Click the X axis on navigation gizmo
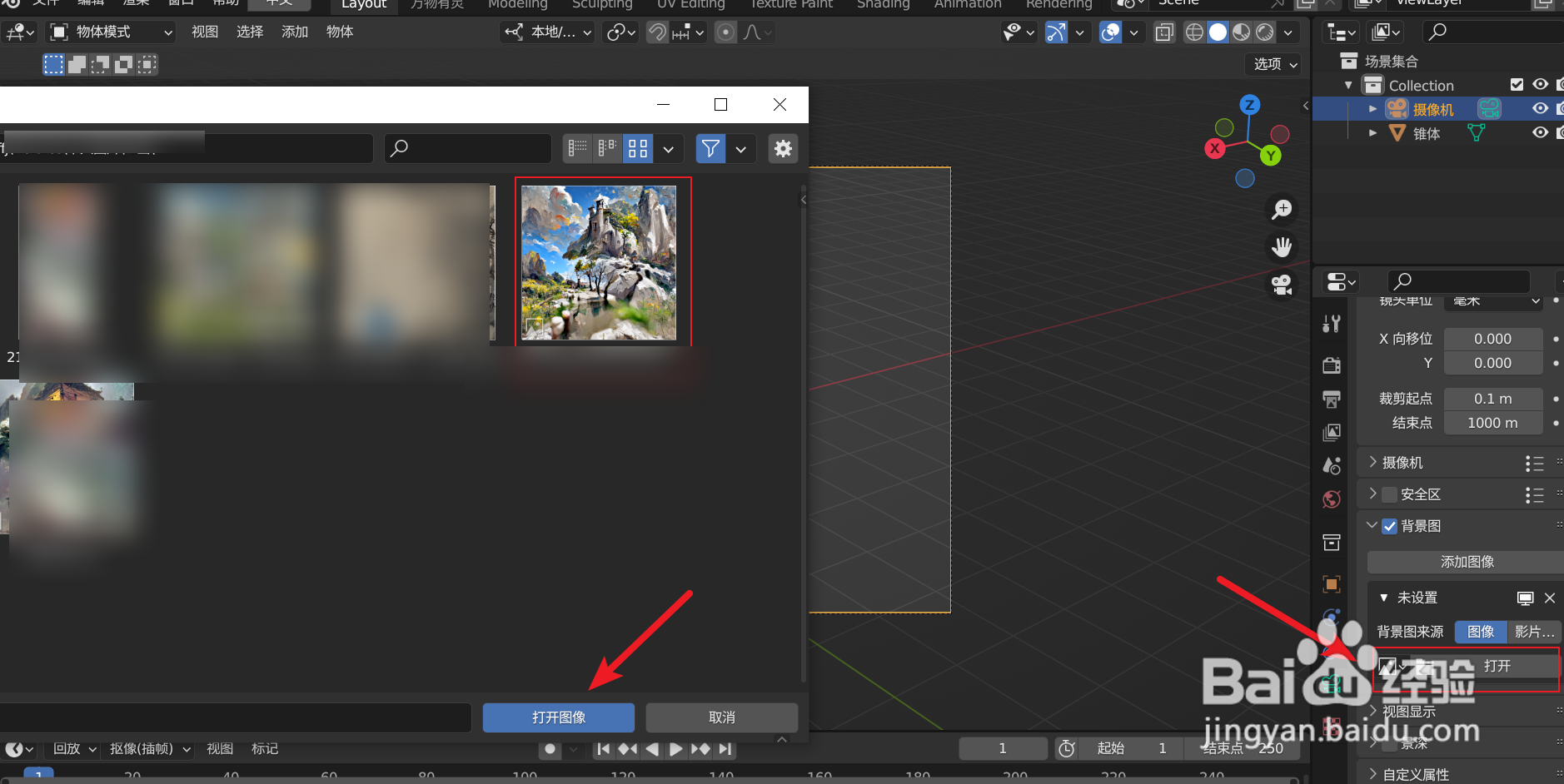This screenshot has width=1564, height=784. (x=1215, y=149)
